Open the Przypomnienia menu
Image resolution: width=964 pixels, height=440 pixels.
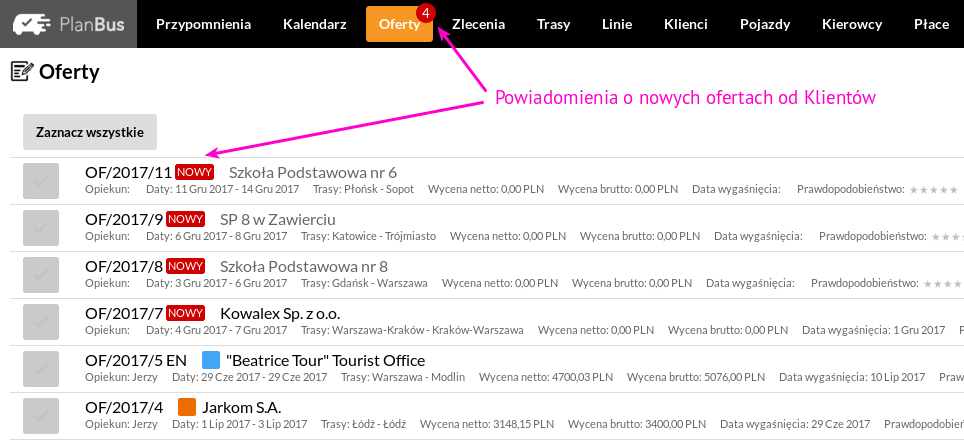click(x=203, y=25)
